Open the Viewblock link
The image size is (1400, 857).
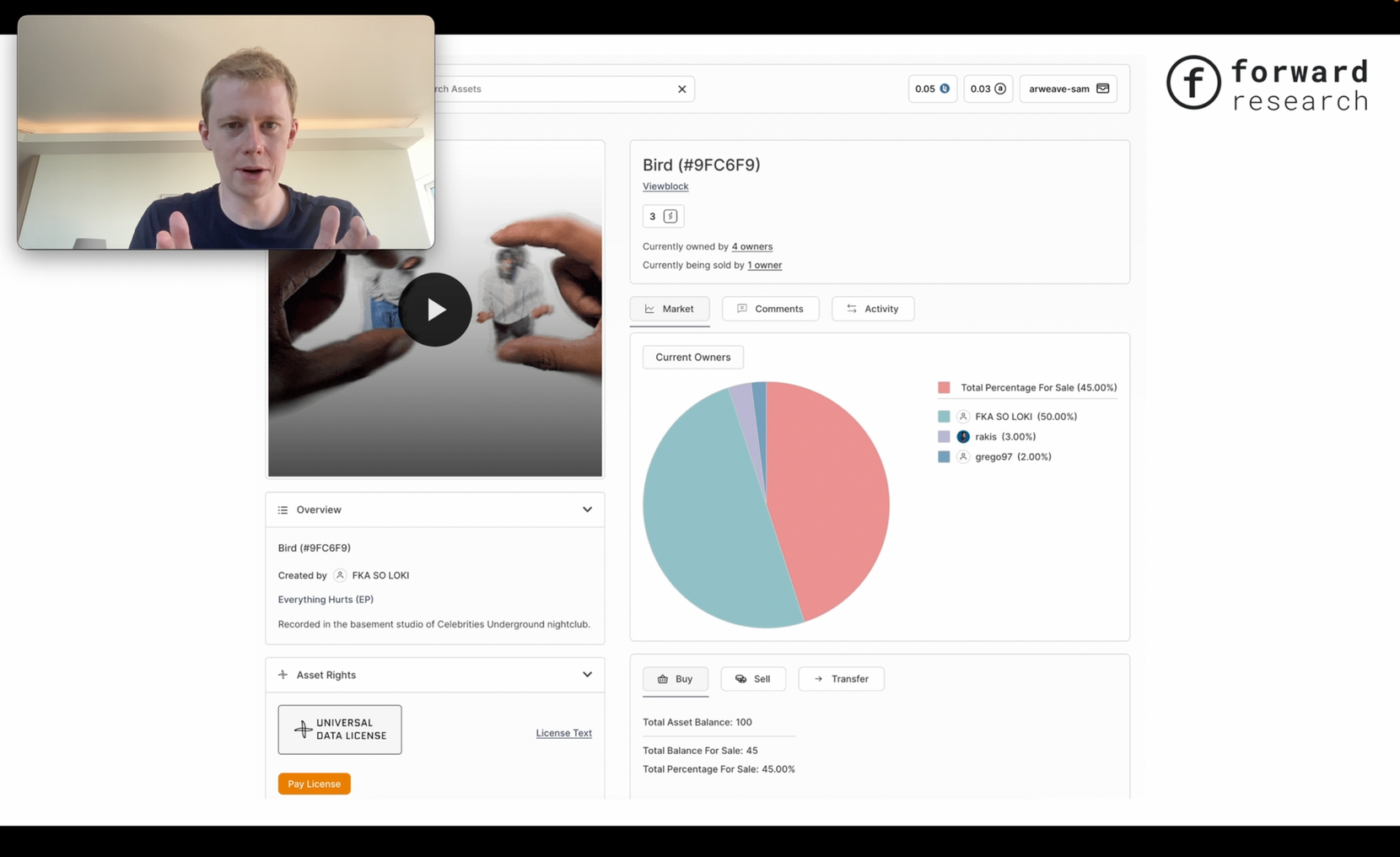[665, 186]
